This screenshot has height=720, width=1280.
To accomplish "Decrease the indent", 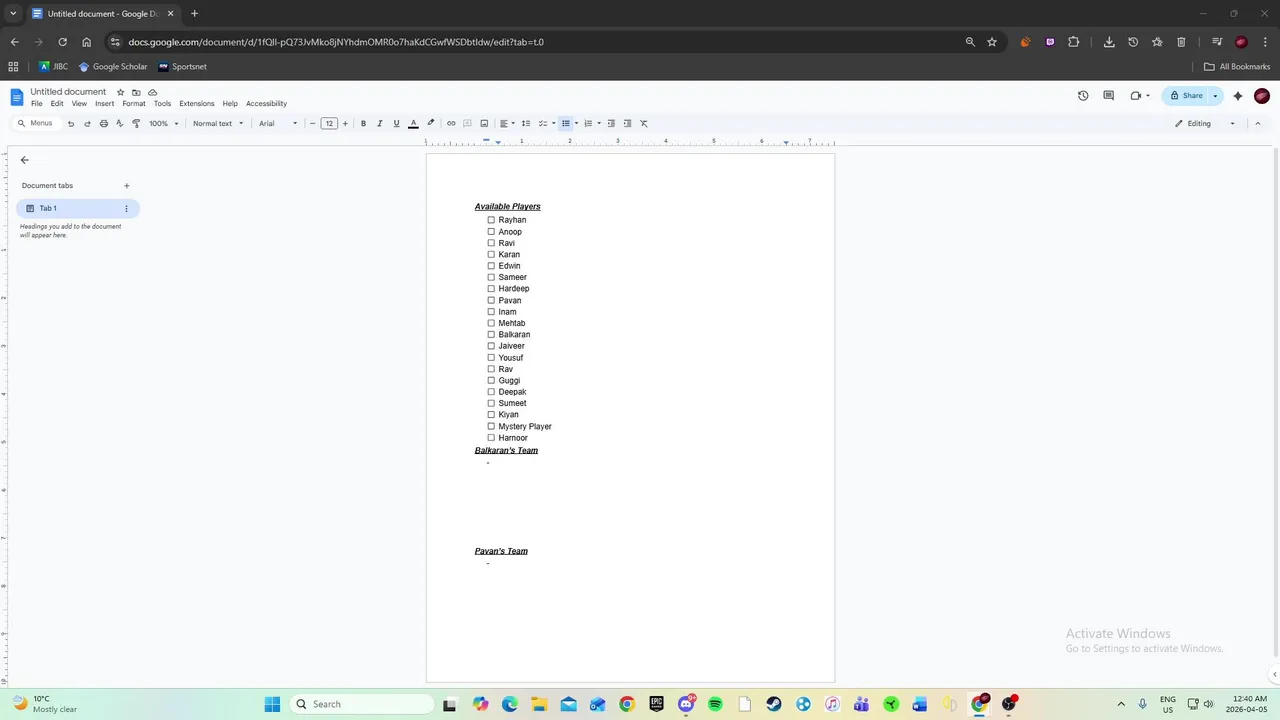I will [x=611, y=124].
